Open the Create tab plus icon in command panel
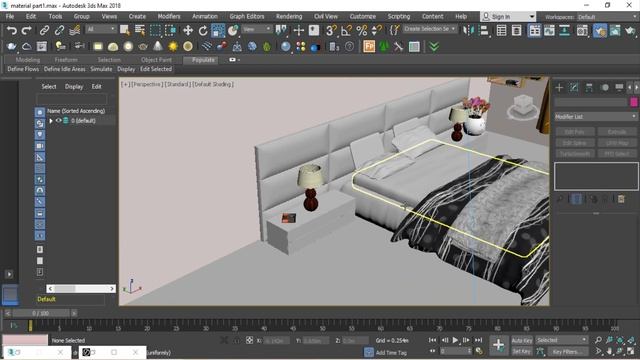 coord(559,87)
